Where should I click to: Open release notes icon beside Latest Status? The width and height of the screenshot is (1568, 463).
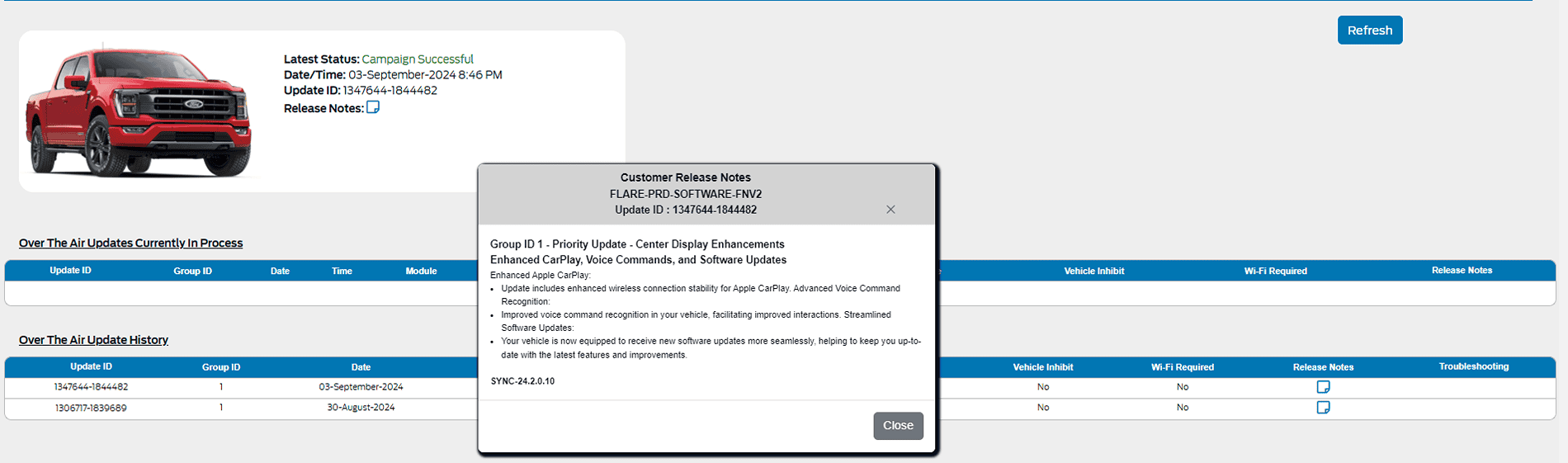(373, 107)
